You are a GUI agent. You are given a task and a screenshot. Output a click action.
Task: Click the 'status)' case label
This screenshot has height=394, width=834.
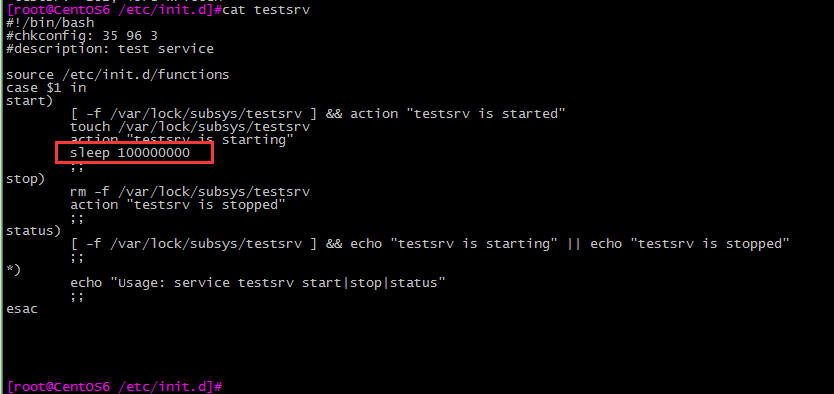click(34, 231)
